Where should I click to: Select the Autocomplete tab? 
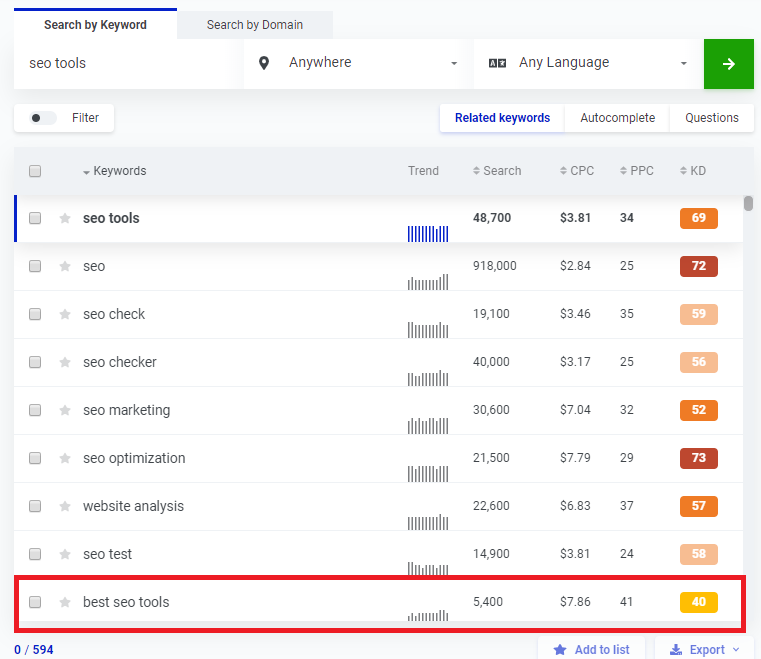click(617, 118)
